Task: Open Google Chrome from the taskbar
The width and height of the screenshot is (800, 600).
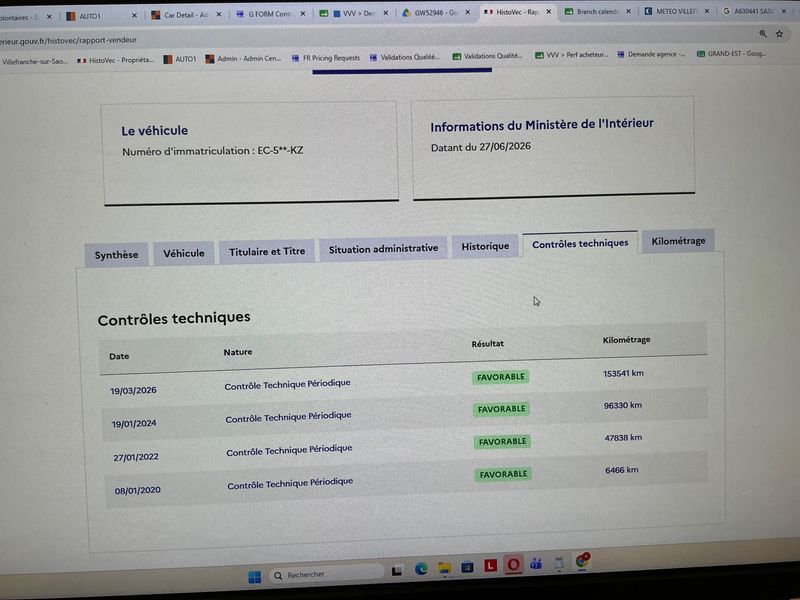Action: [x=582, y=561]
